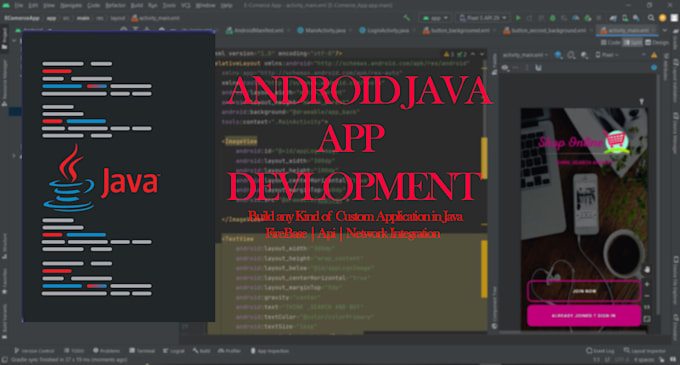Click the pan hand icon in design view
This screenshot has height=365, width=680.
pos(647,269)
